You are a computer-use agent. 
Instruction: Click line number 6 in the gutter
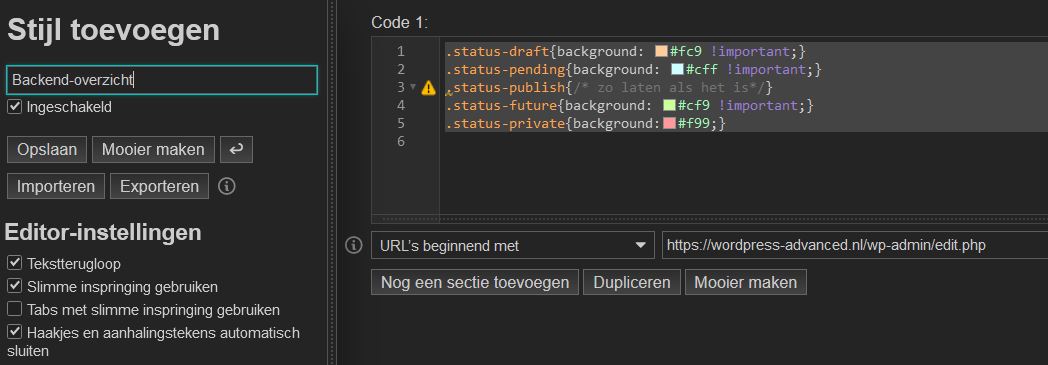tap(400, 141)
